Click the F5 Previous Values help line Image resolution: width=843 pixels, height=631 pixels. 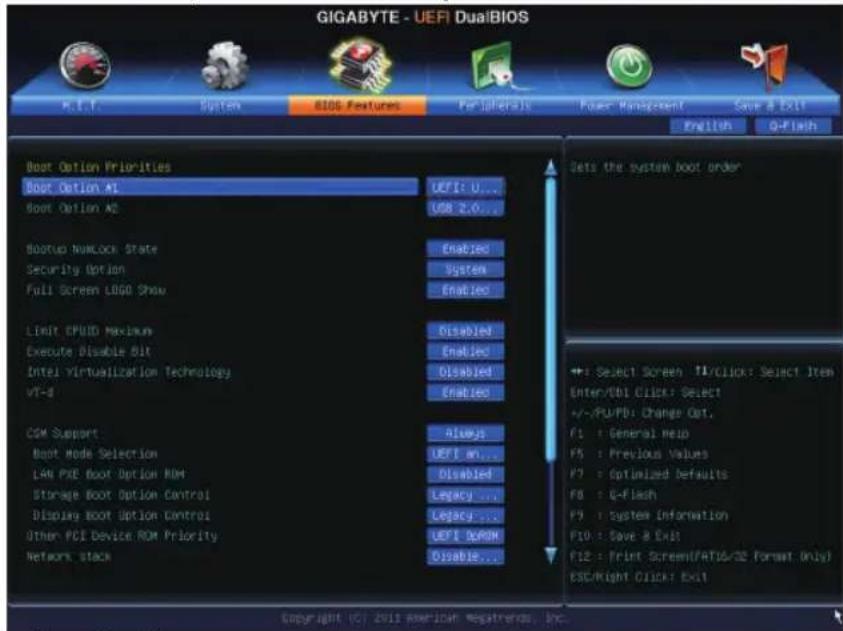(x=639, y=454)
